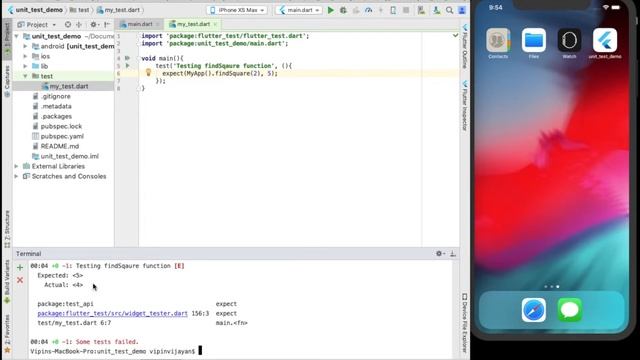Open the SDK manager download icon
This screenshot has width=640, height=360.
437,10
